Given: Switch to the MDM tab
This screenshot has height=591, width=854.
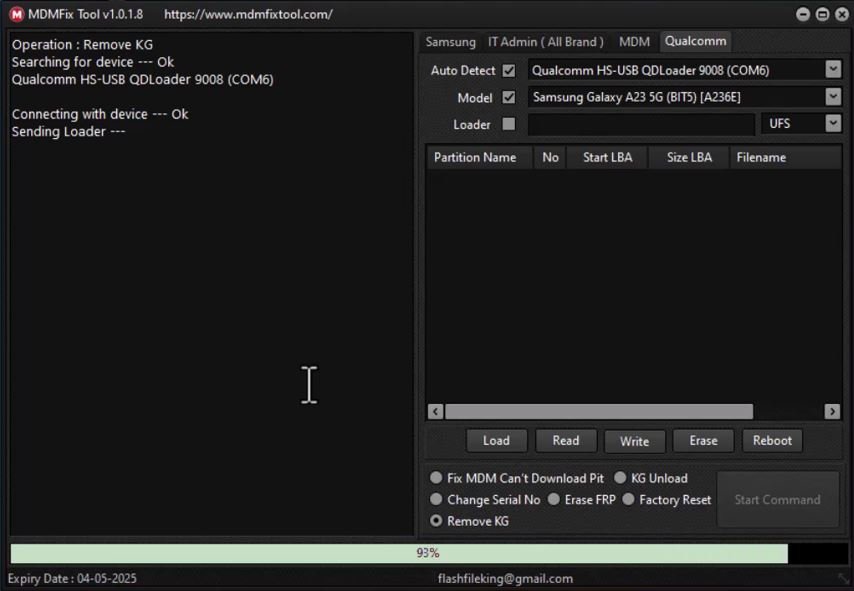Looking at the screenshot, I should [634, 42].
